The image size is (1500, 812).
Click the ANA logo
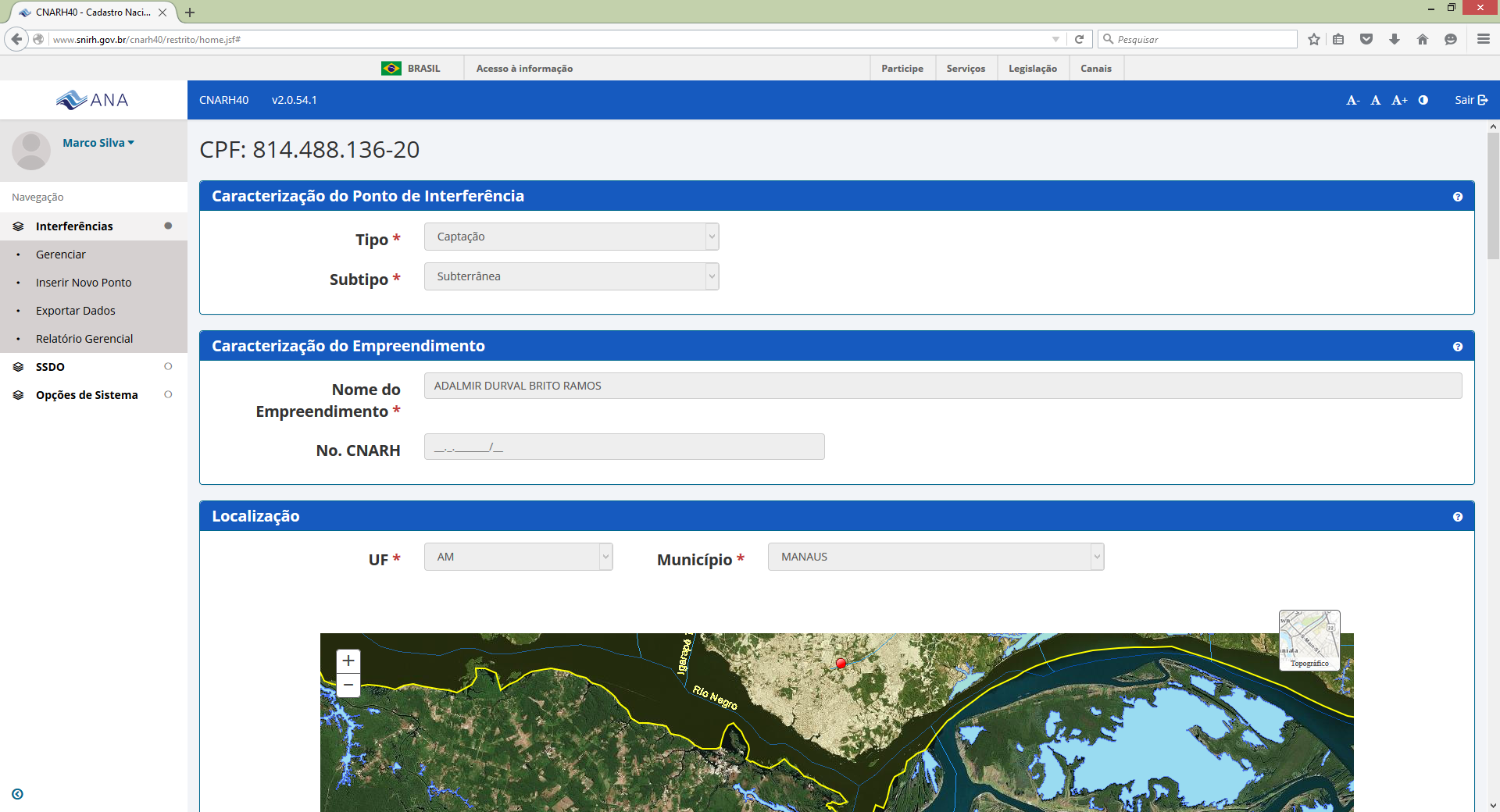tap(92, 100)
